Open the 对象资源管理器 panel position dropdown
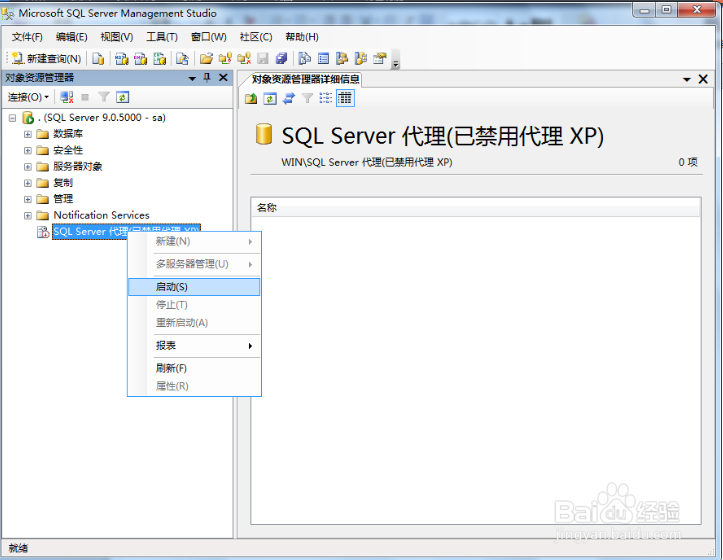 click(192, 78)
